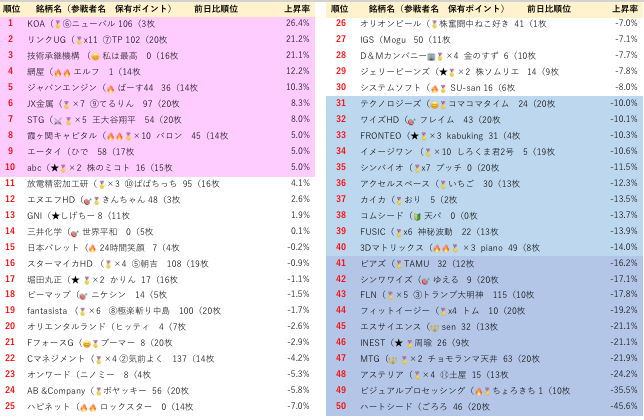Click the fire icon in the 網屋 row

[x=61, y=71]
